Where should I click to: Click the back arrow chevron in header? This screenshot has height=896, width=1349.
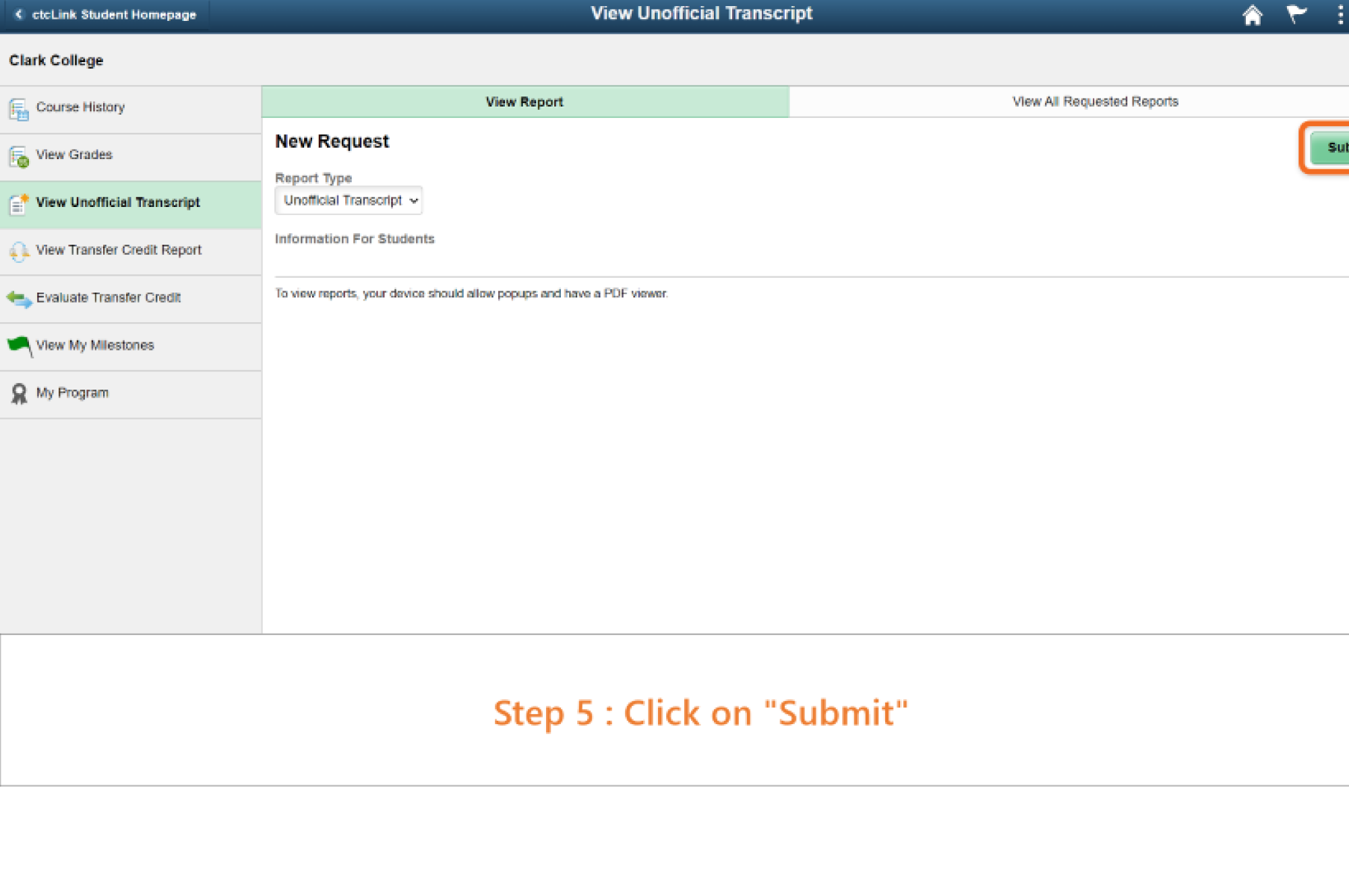click(19, 14)
